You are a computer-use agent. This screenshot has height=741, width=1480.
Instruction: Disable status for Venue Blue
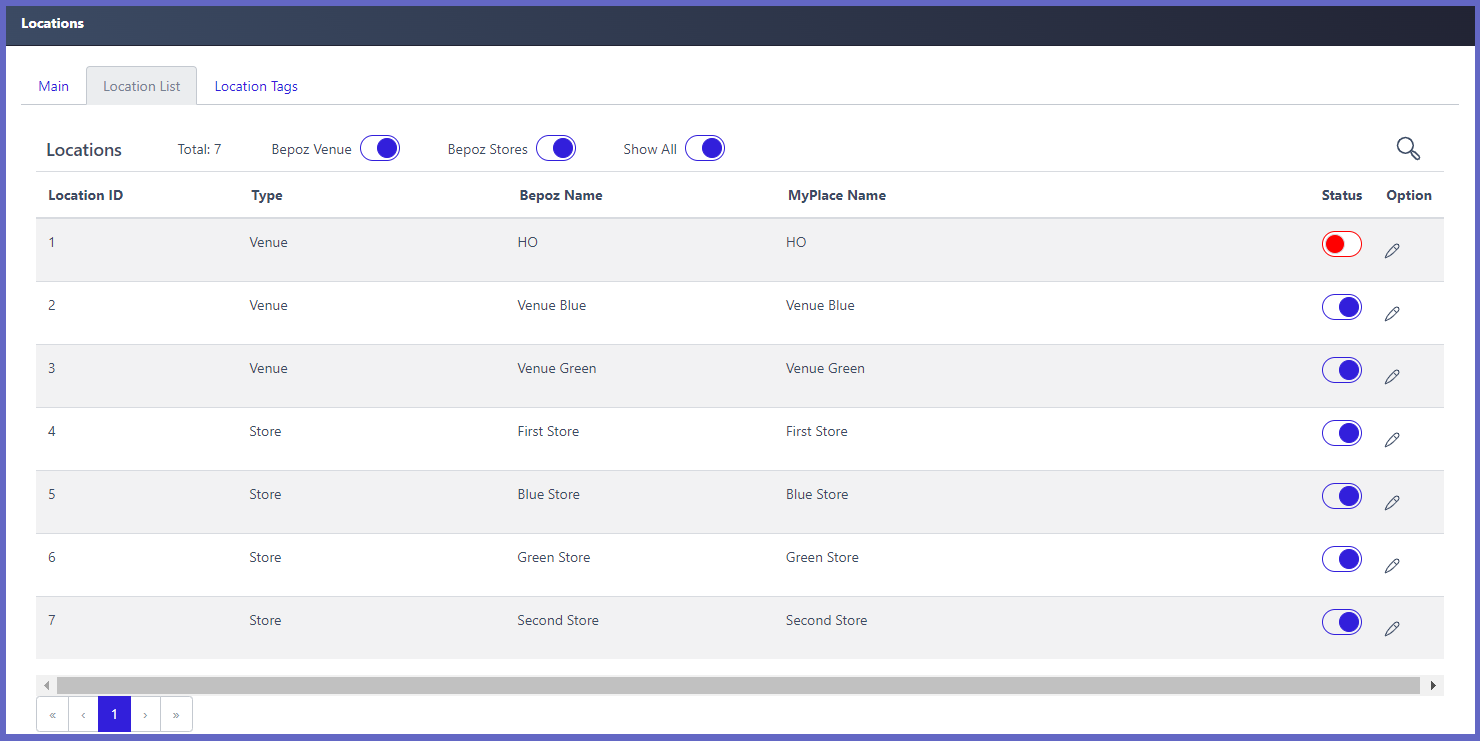[x=1342, y=307]
